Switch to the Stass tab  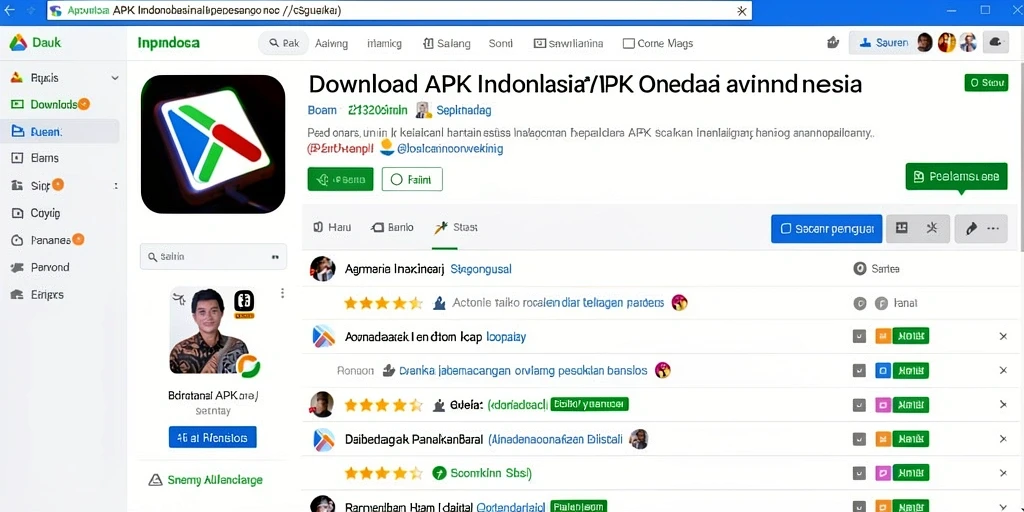456,227
